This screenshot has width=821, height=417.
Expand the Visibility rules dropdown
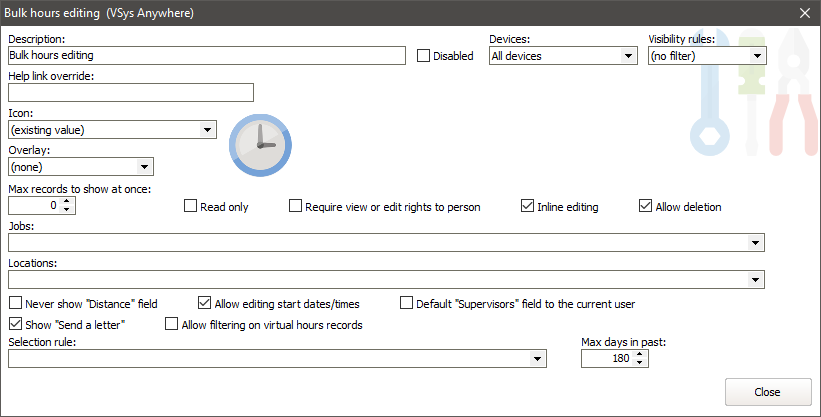point(757,56)
